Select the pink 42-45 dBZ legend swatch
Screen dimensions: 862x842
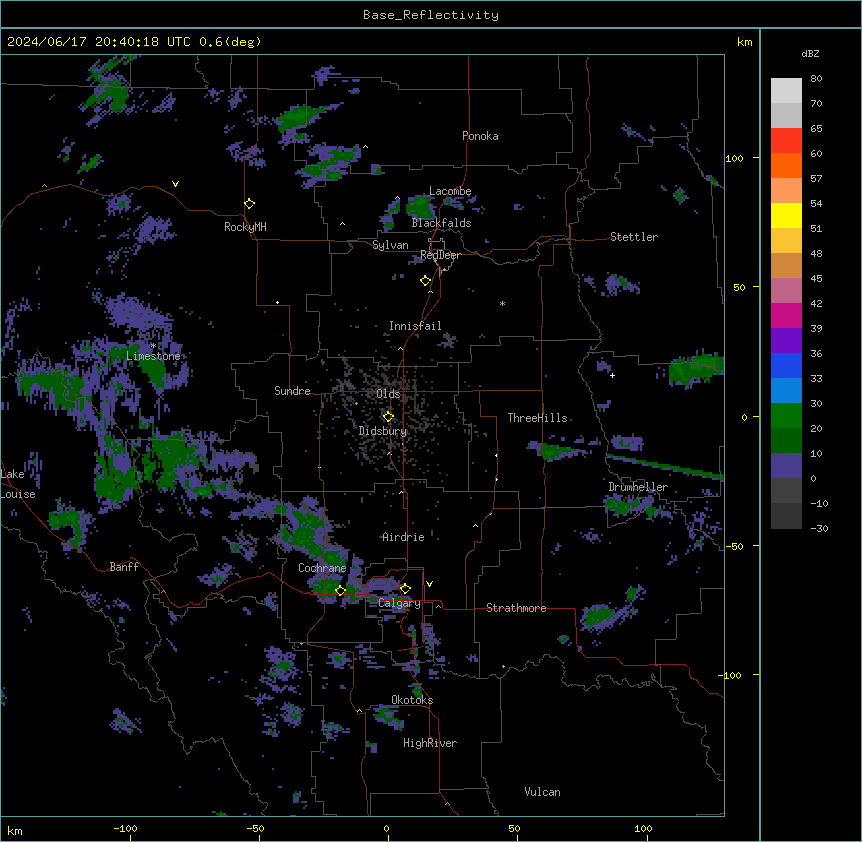[x=786, y=291]
